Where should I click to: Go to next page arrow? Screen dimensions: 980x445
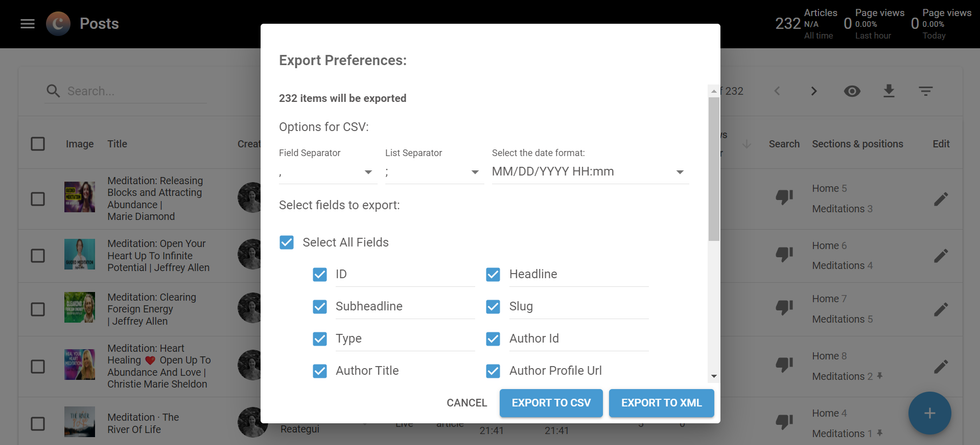(x=814, y=91)
